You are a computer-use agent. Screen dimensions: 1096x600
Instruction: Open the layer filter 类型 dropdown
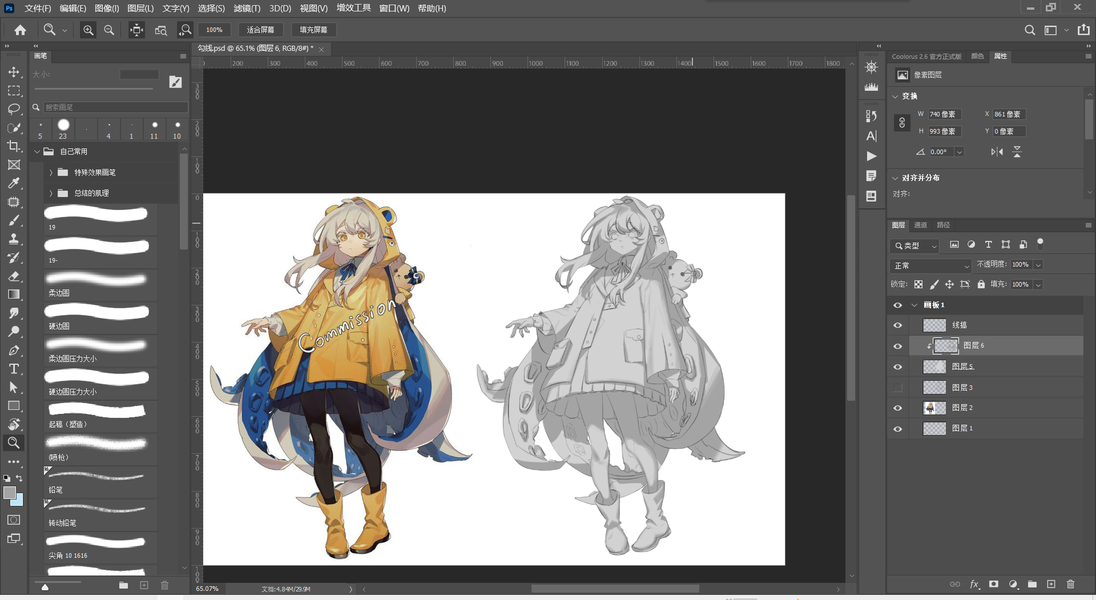(915, 245)
